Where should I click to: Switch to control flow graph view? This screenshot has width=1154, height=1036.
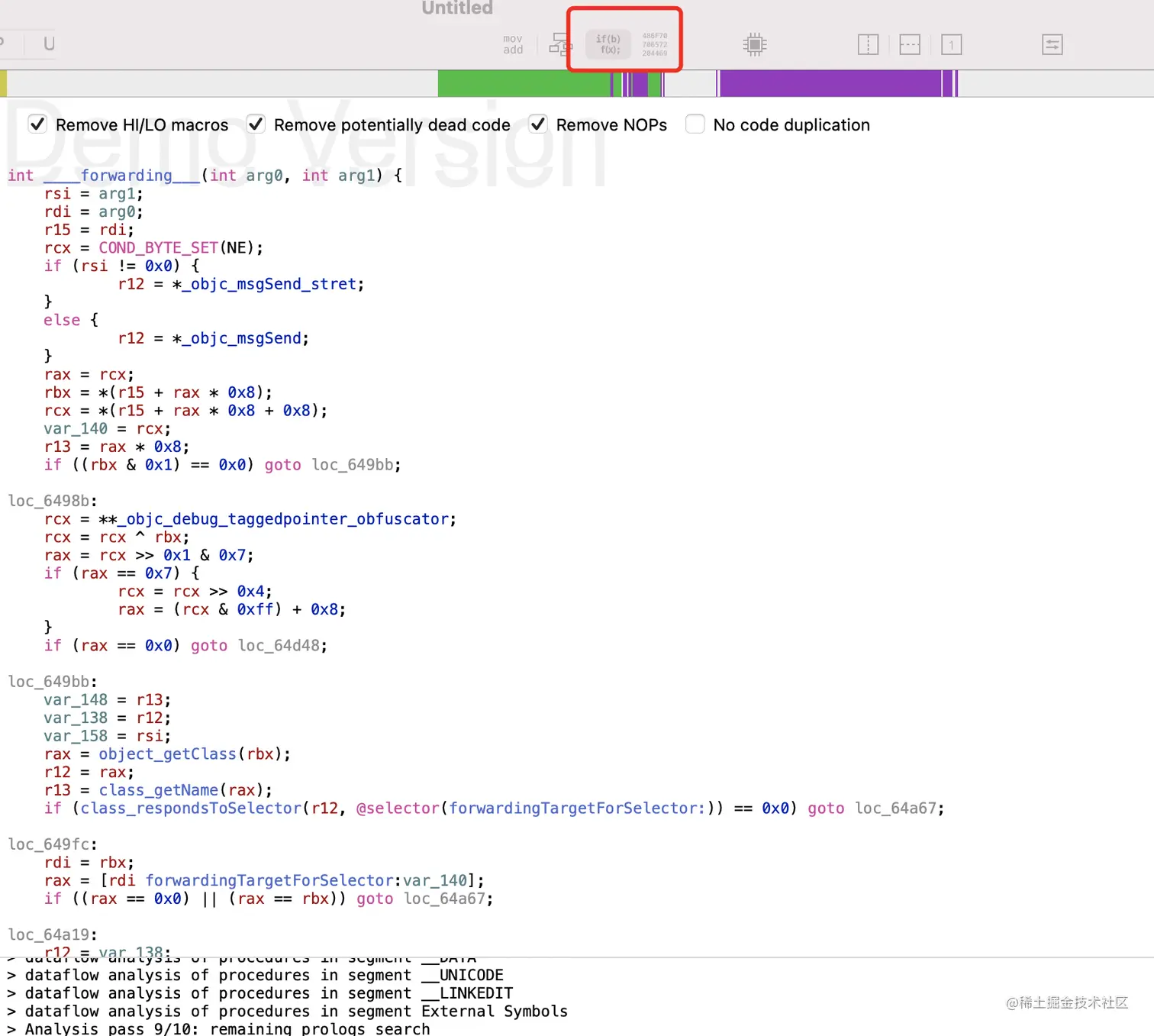pos(560,44)
